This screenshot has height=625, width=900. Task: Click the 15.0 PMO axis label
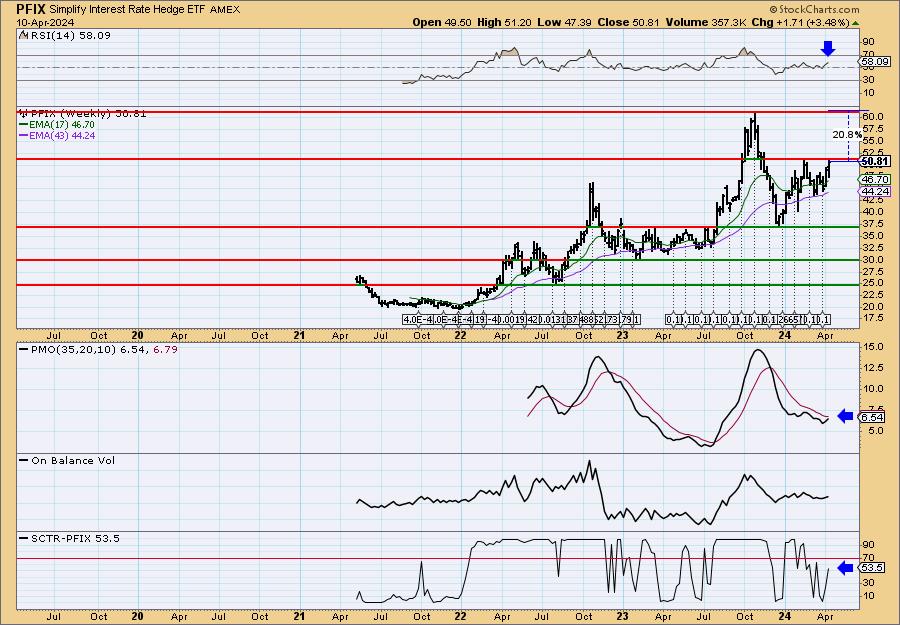coord(872,347)
